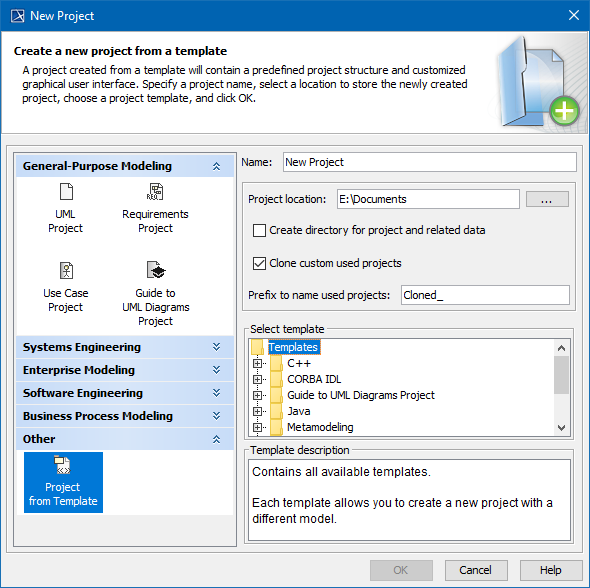Click the template list scroll up arrow
Image resolution: width=590 pixels, height=588 pixels.
(x=561, y=348)
